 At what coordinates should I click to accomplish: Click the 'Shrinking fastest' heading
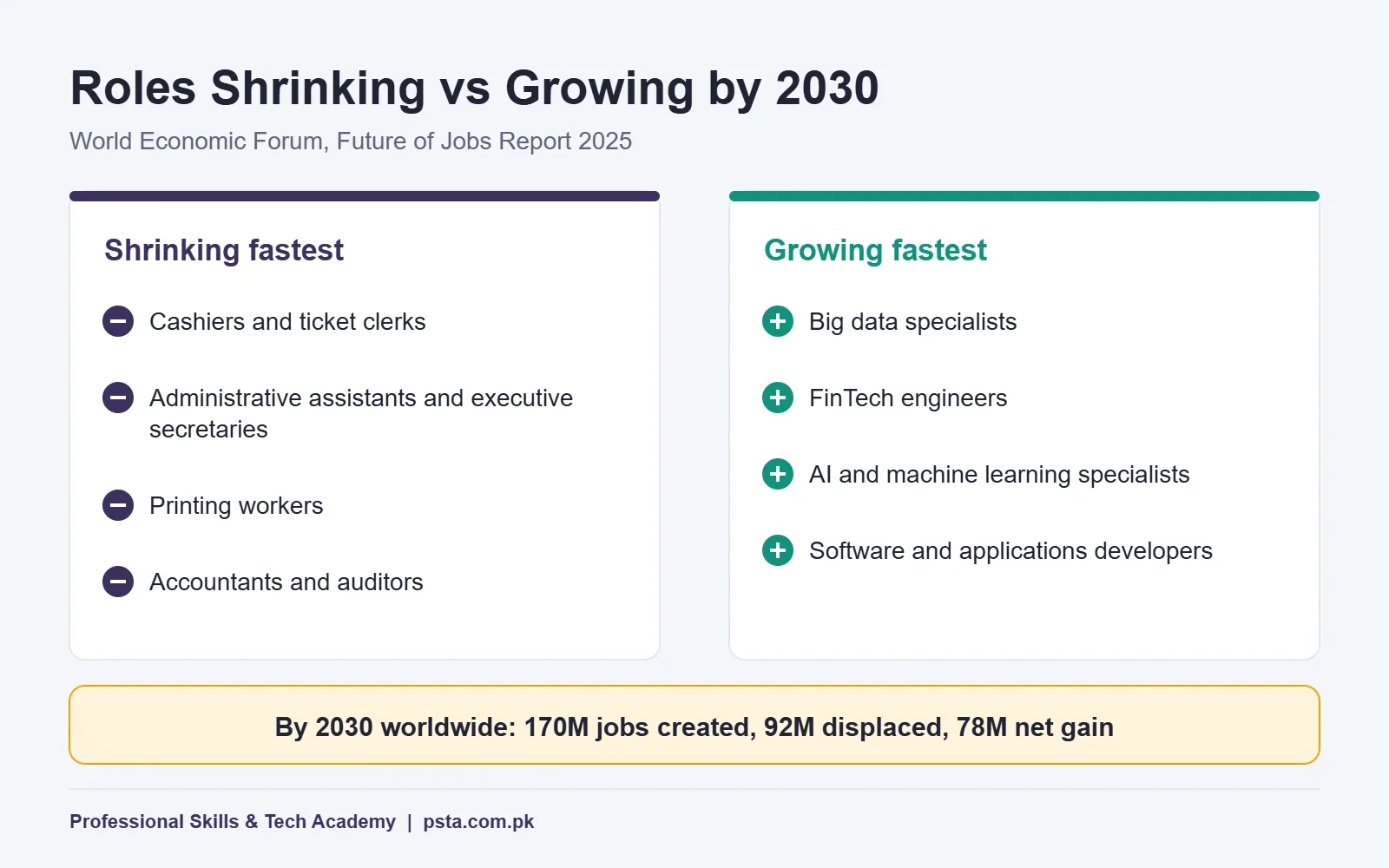(224, 250)
